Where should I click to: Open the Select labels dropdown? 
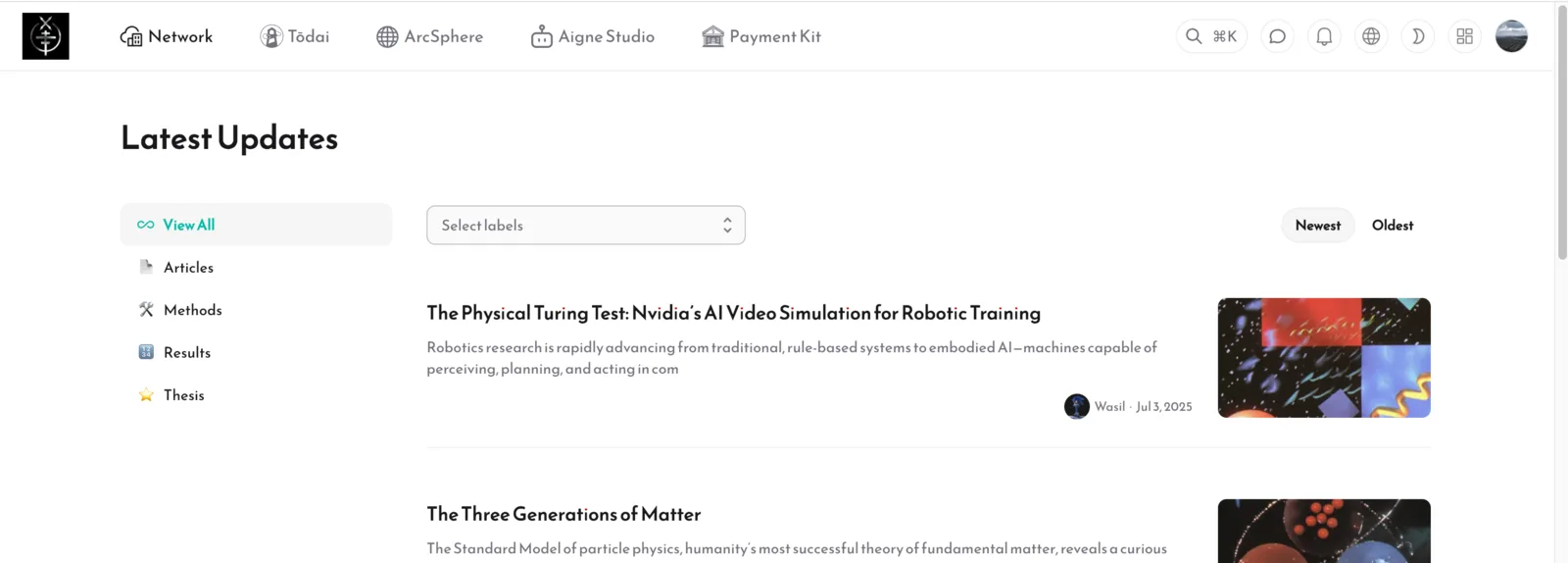pyautogui.click(x=586, y=226)
